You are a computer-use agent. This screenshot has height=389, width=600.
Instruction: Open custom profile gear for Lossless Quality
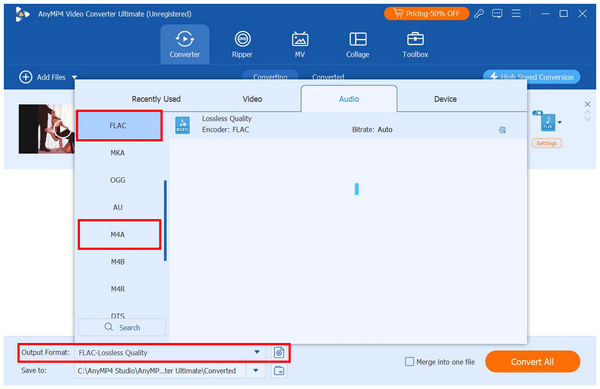click(x=502, y=130)
